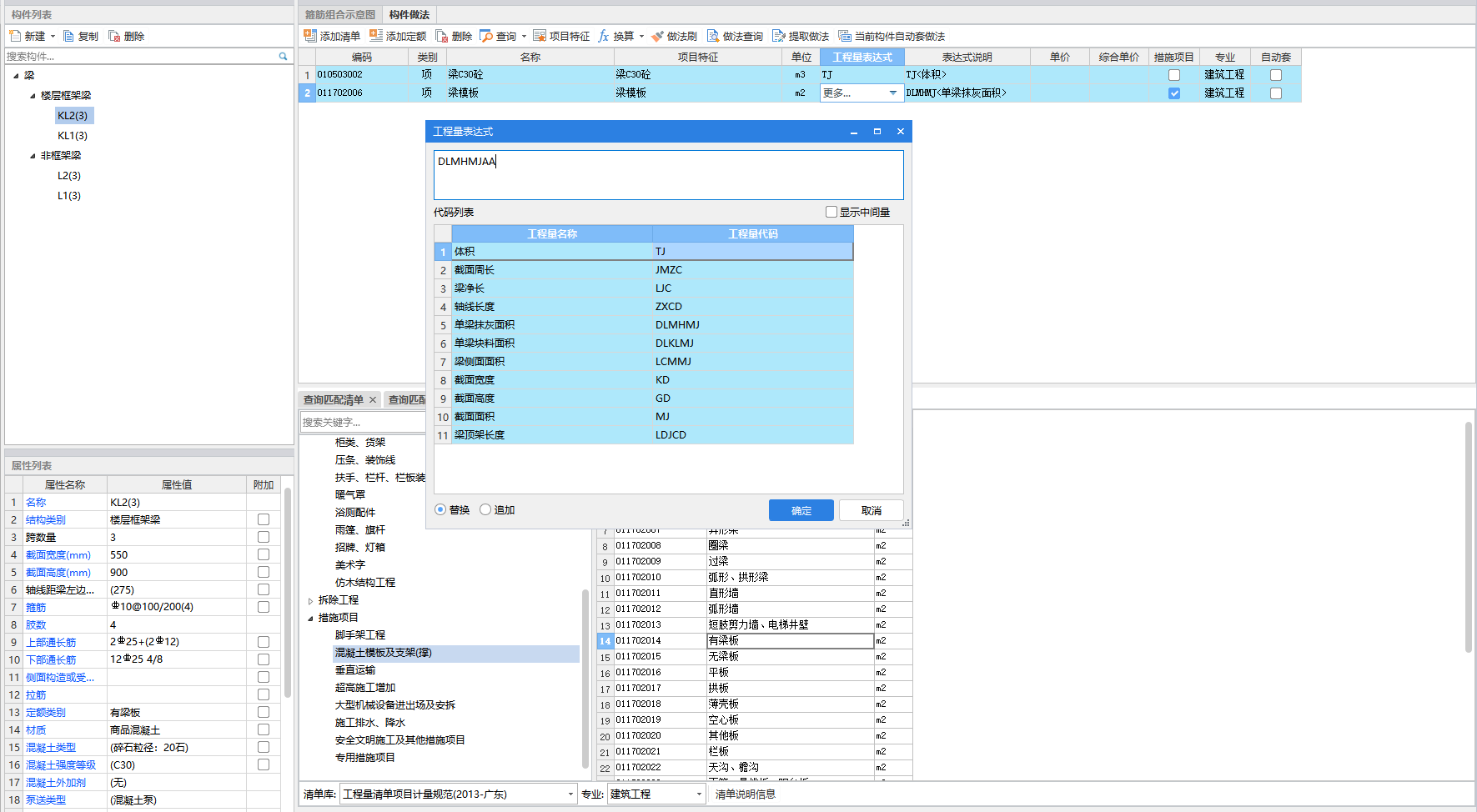Click the 查询 toolbar icon
Viewport: 1477px width, 812px height.
[x=486, y=36]
